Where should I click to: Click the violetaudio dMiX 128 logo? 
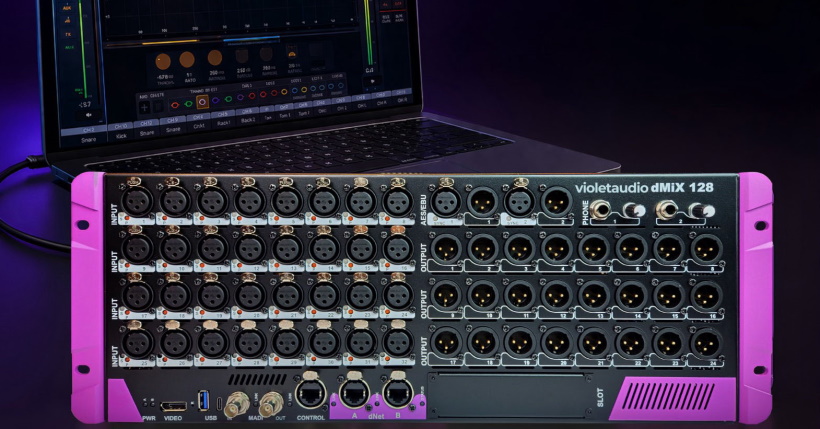point(644,187)
